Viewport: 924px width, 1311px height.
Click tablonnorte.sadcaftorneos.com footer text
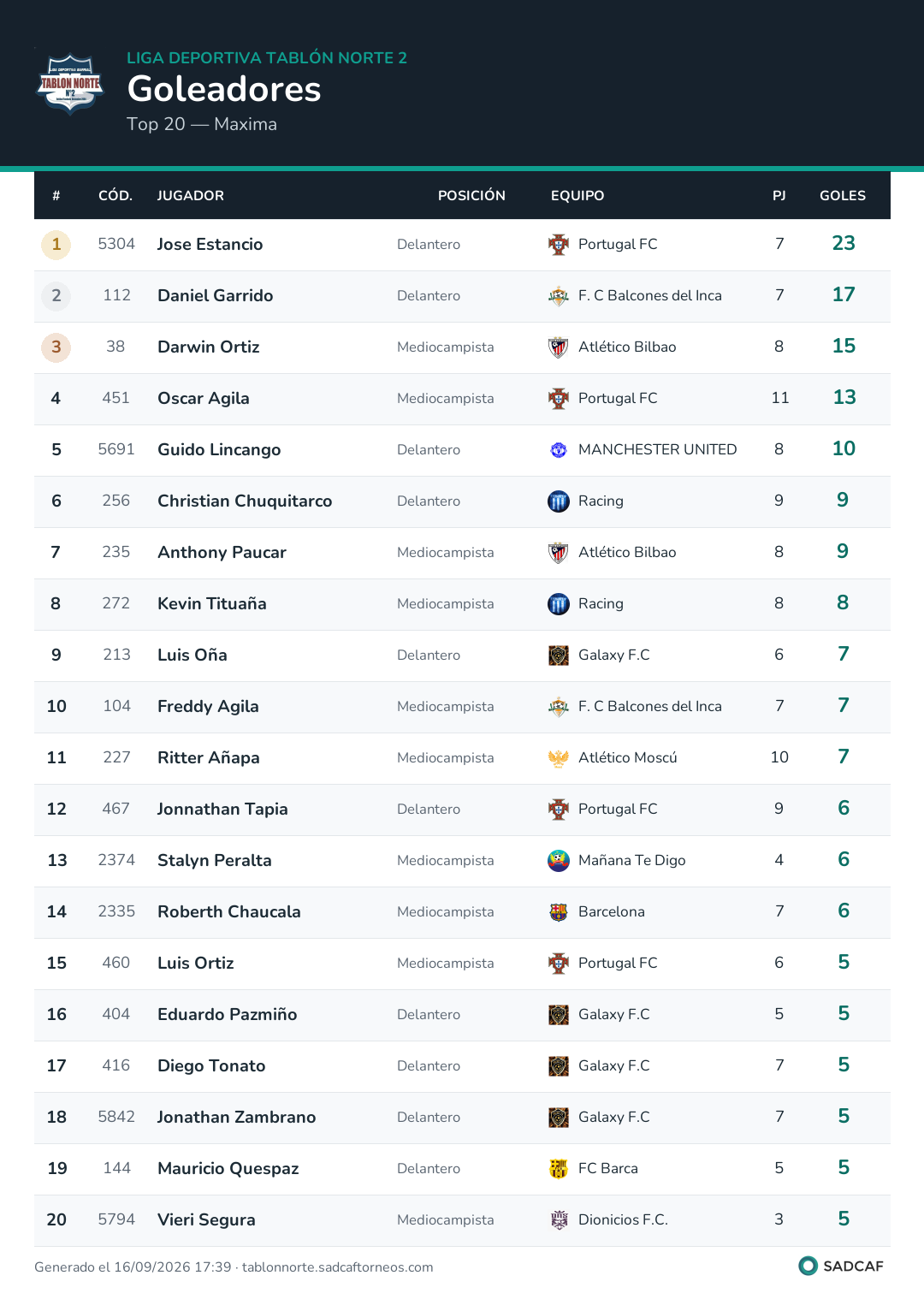pos(337,1267)
